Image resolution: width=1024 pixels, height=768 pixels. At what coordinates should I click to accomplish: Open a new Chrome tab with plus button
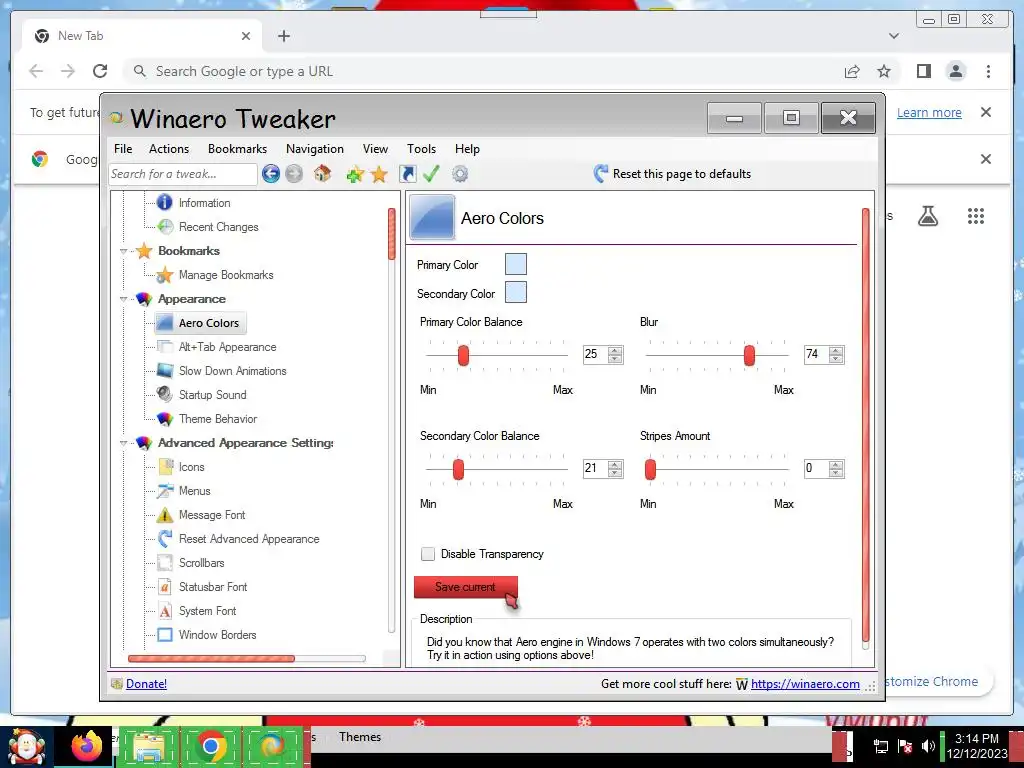point(283,36)
